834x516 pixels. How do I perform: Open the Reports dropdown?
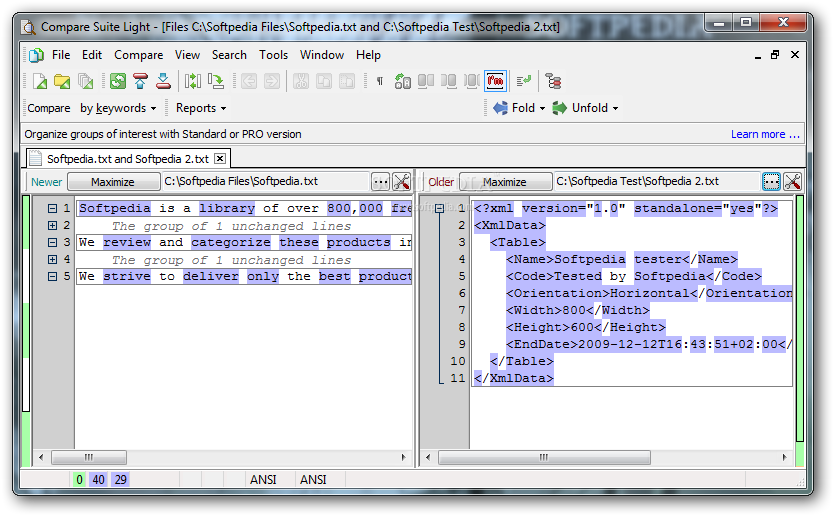[201, 108]
